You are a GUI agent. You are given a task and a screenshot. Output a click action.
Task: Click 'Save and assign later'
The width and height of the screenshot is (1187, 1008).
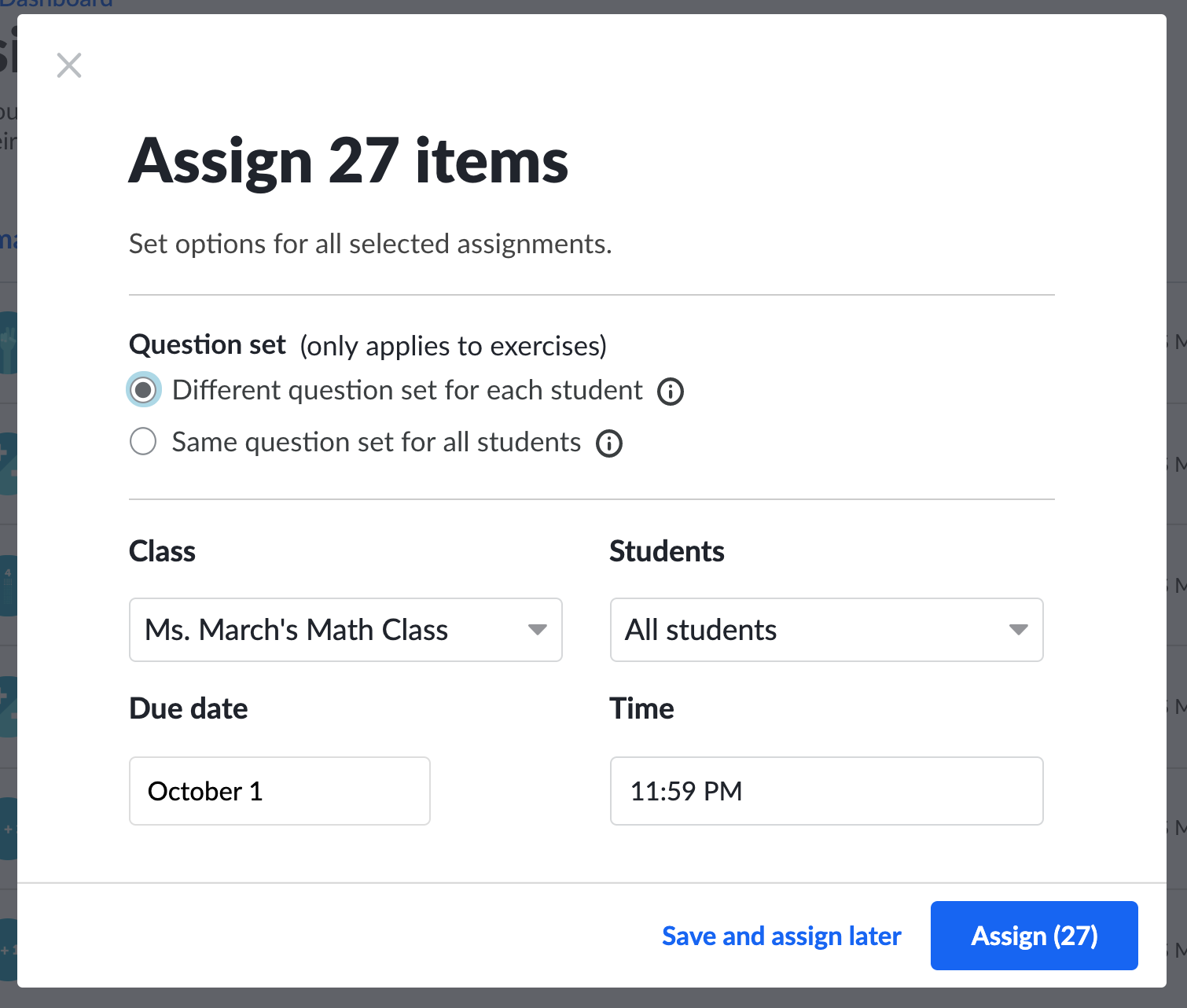click(x=781, y=936)
